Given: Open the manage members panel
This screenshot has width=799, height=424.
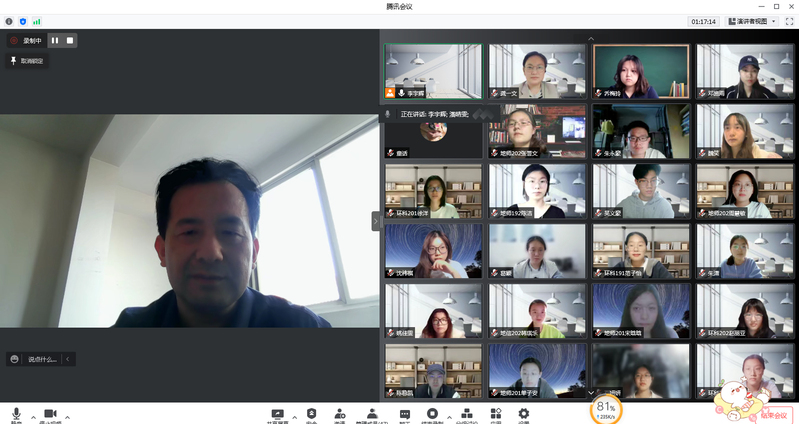Looking at the screenshot, I should coord(372,414).
